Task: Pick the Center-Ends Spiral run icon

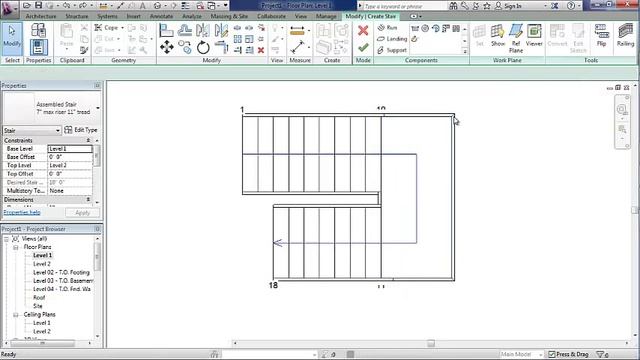Action: pos(436,28)
